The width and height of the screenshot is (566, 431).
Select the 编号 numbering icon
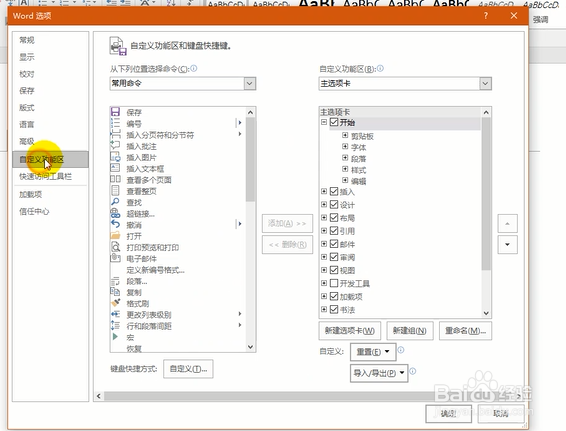[115, 123]
